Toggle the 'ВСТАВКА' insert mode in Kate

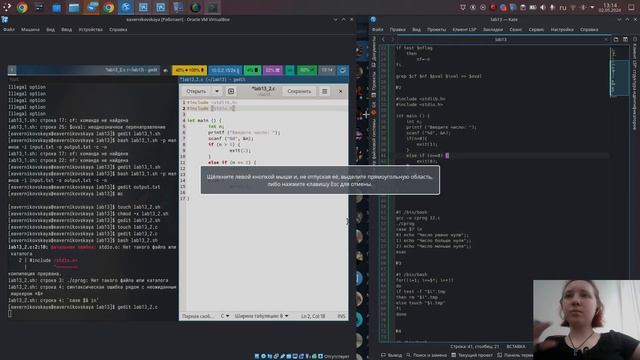(x=516, y=347)
